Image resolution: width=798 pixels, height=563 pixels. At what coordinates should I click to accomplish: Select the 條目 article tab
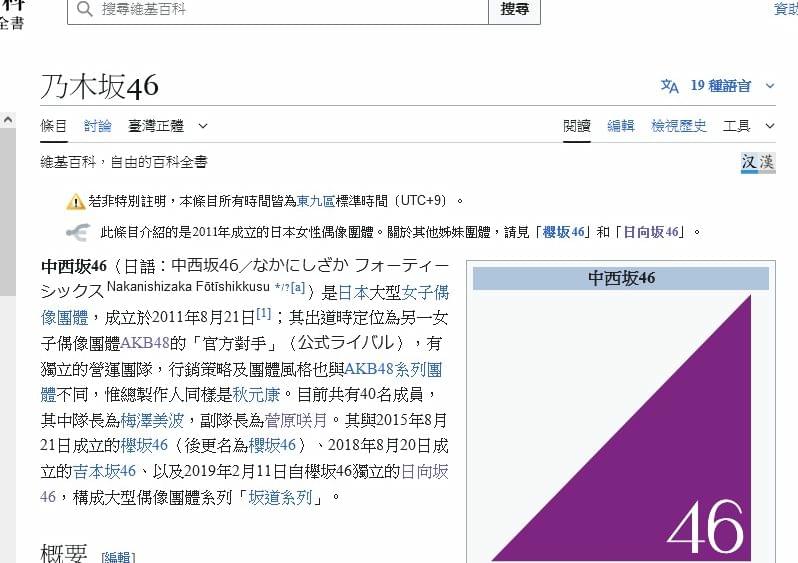coord(53,126)
